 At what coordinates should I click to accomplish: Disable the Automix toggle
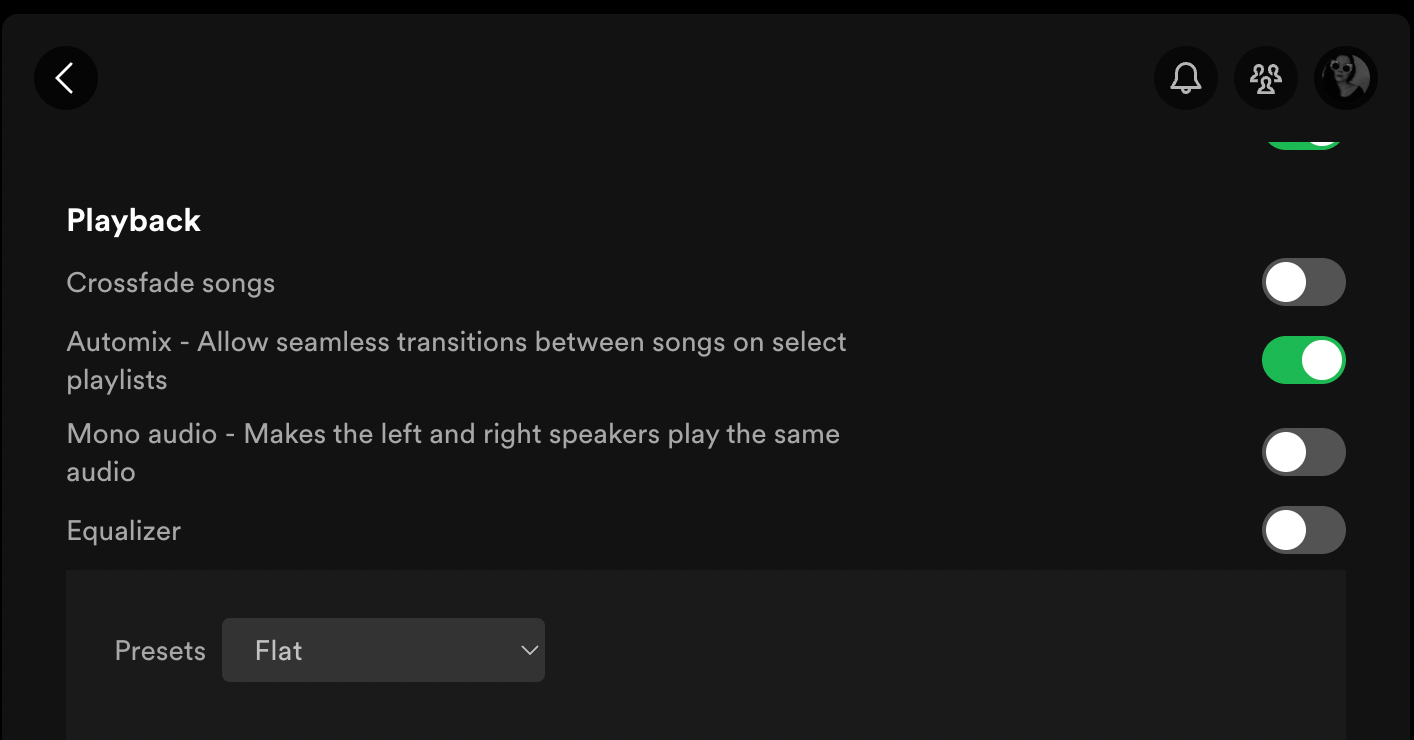click(x=1304, y=360)
